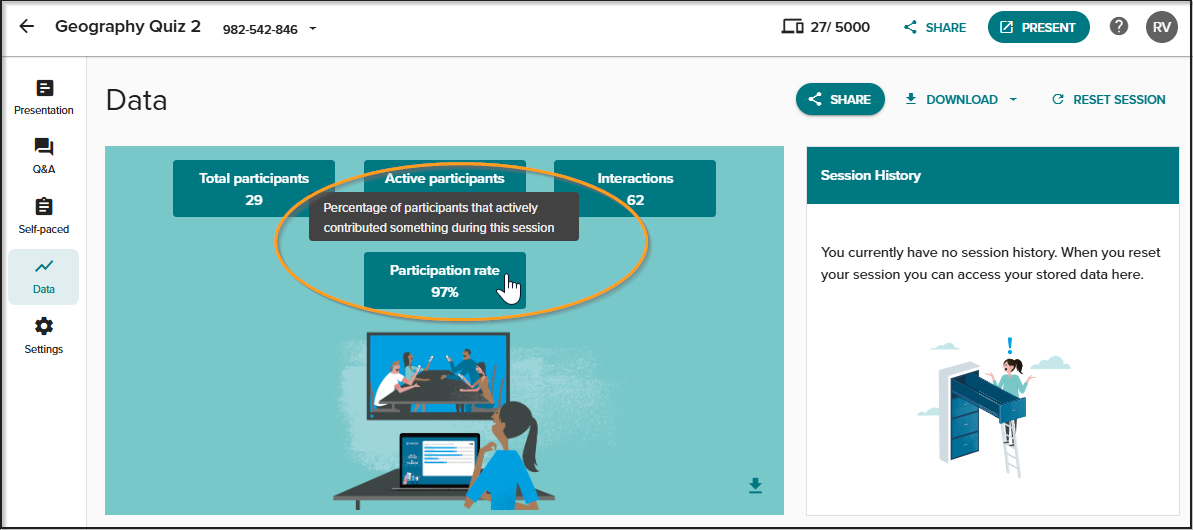Select the Participation rate tile
The width and height of the screenshot is (1193, 530).
[x=445, y=281]
